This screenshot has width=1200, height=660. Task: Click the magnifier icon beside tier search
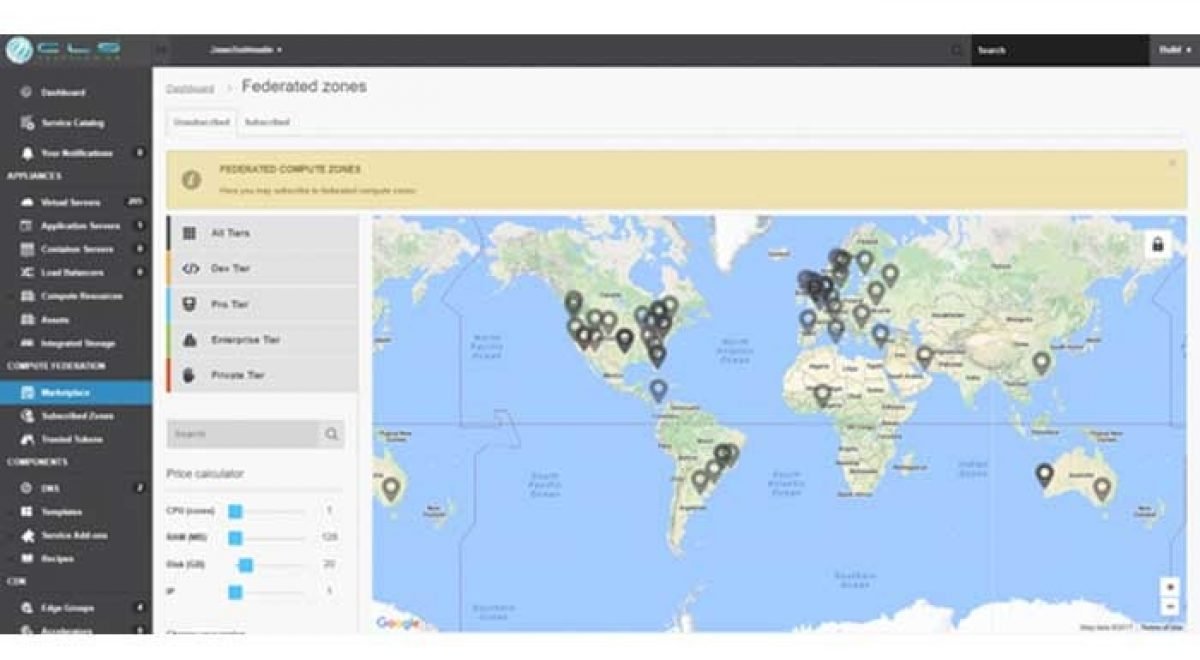331,434
